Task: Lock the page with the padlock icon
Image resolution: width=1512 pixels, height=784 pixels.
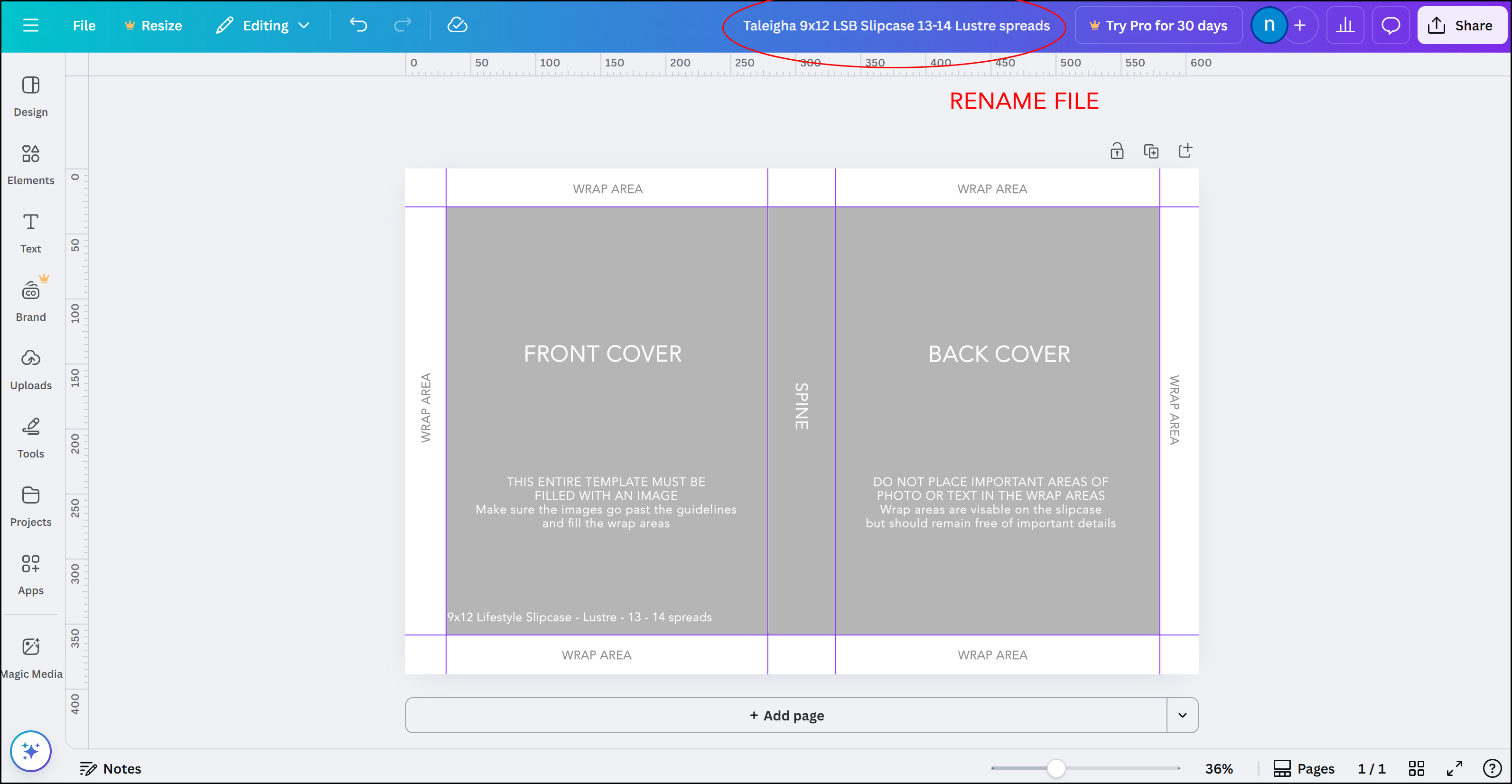Action: pyautogui.click(x=1116, y=151)
